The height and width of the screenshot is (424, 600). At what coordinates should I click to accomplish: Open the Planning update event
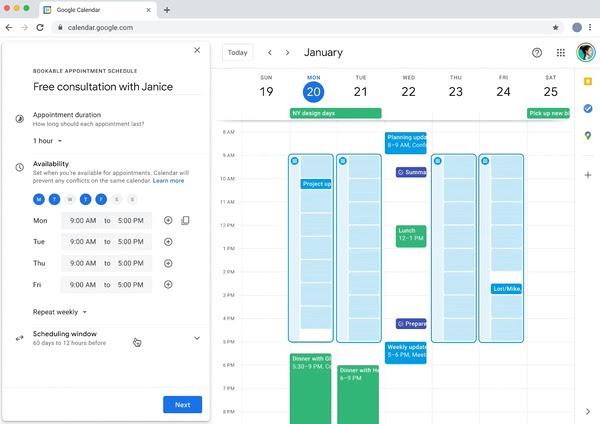pyautogui.click(x=406, y=143)
